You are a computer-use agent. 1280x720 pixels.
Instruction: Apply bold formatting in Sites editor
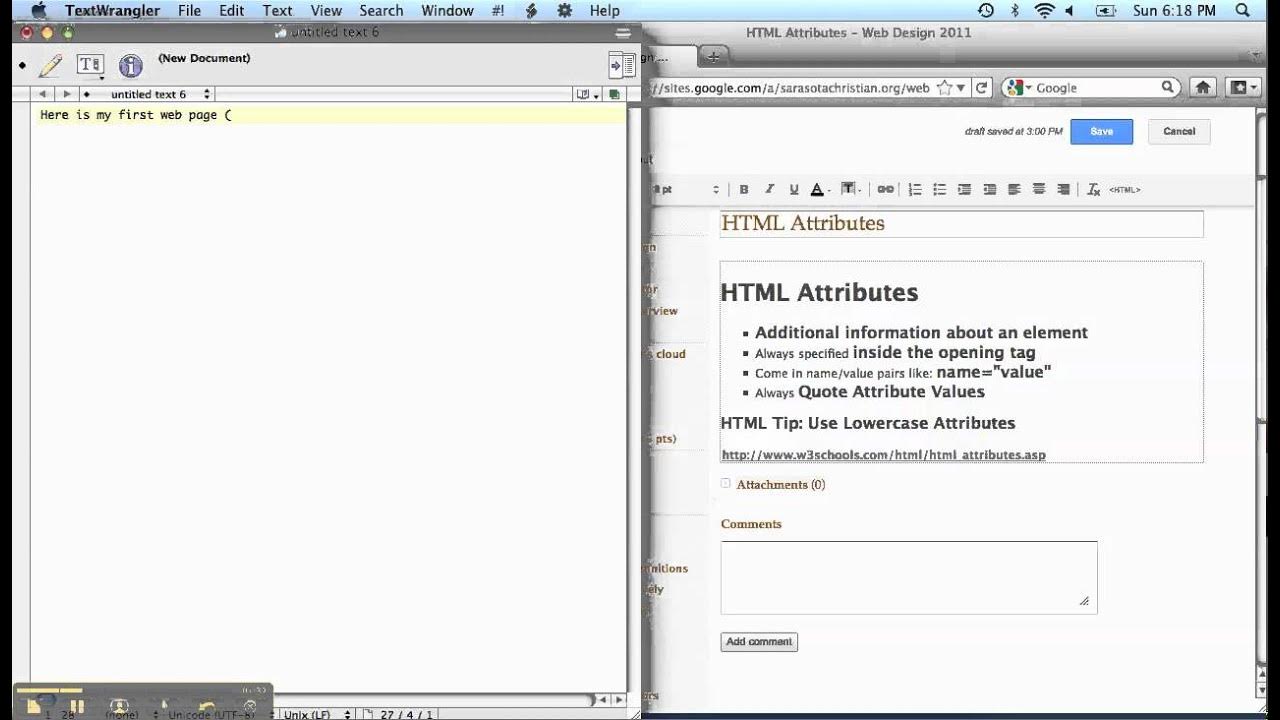(744, 189)
